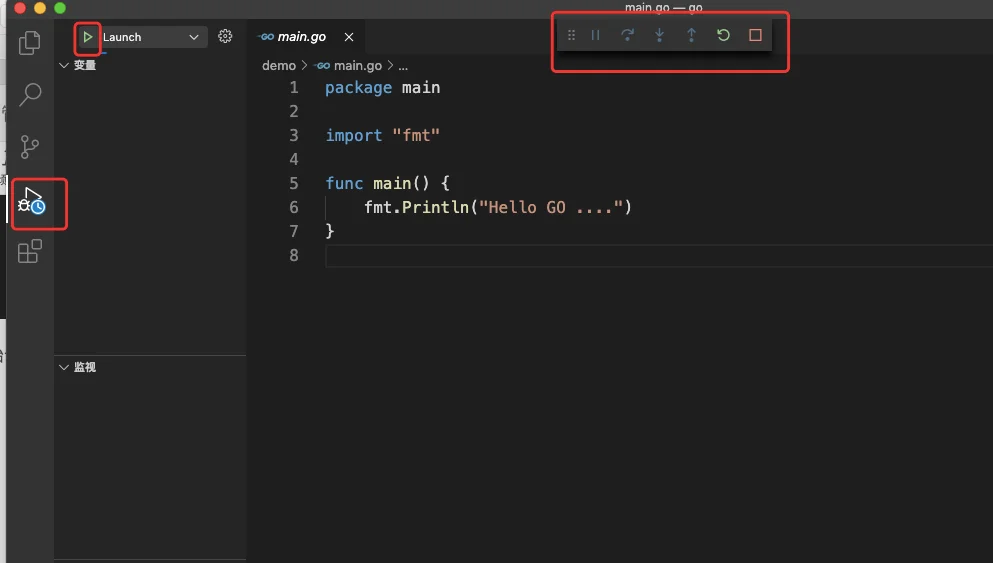The height and width of the screenshot is (563, 993).
Task: Click line number 6 in gutter
Action: pos(294,207)
